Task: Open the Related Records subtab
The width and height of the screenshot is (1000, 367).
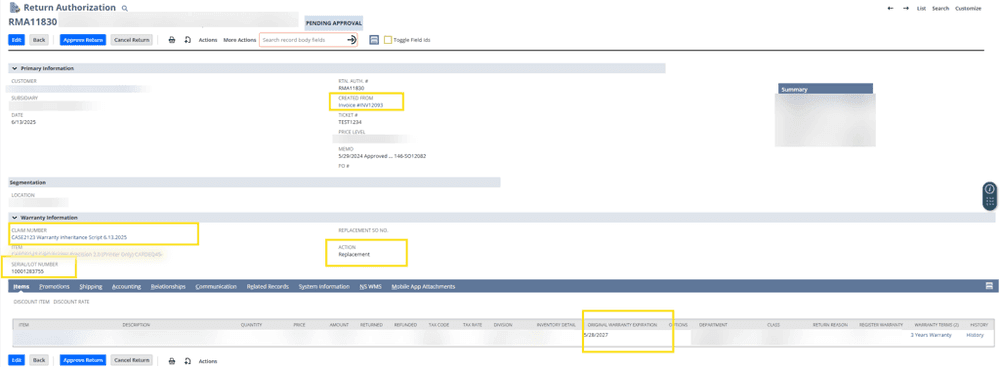Action: click(x=267, y=287)
